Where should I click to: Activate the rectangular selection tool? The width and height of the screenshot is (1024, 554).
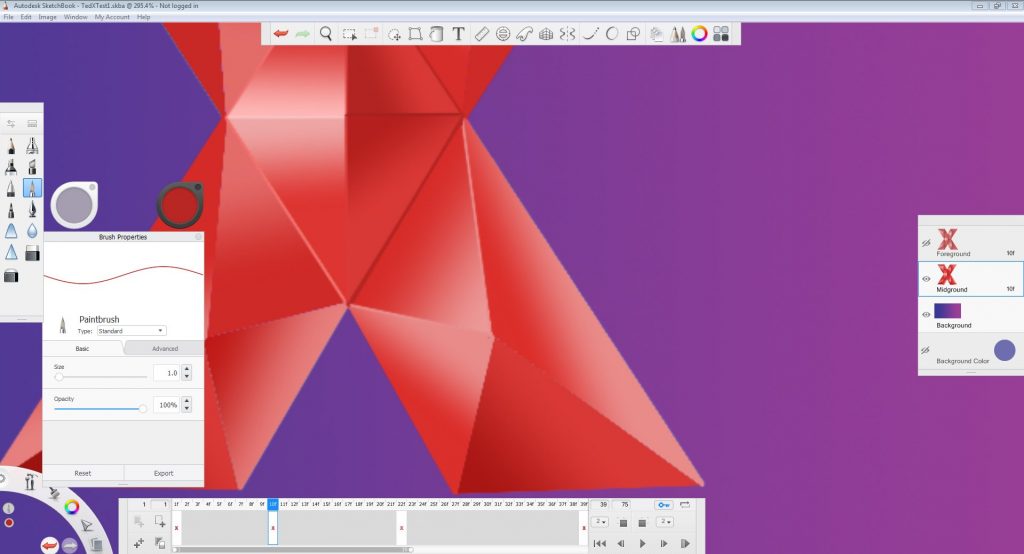(349, 34)
